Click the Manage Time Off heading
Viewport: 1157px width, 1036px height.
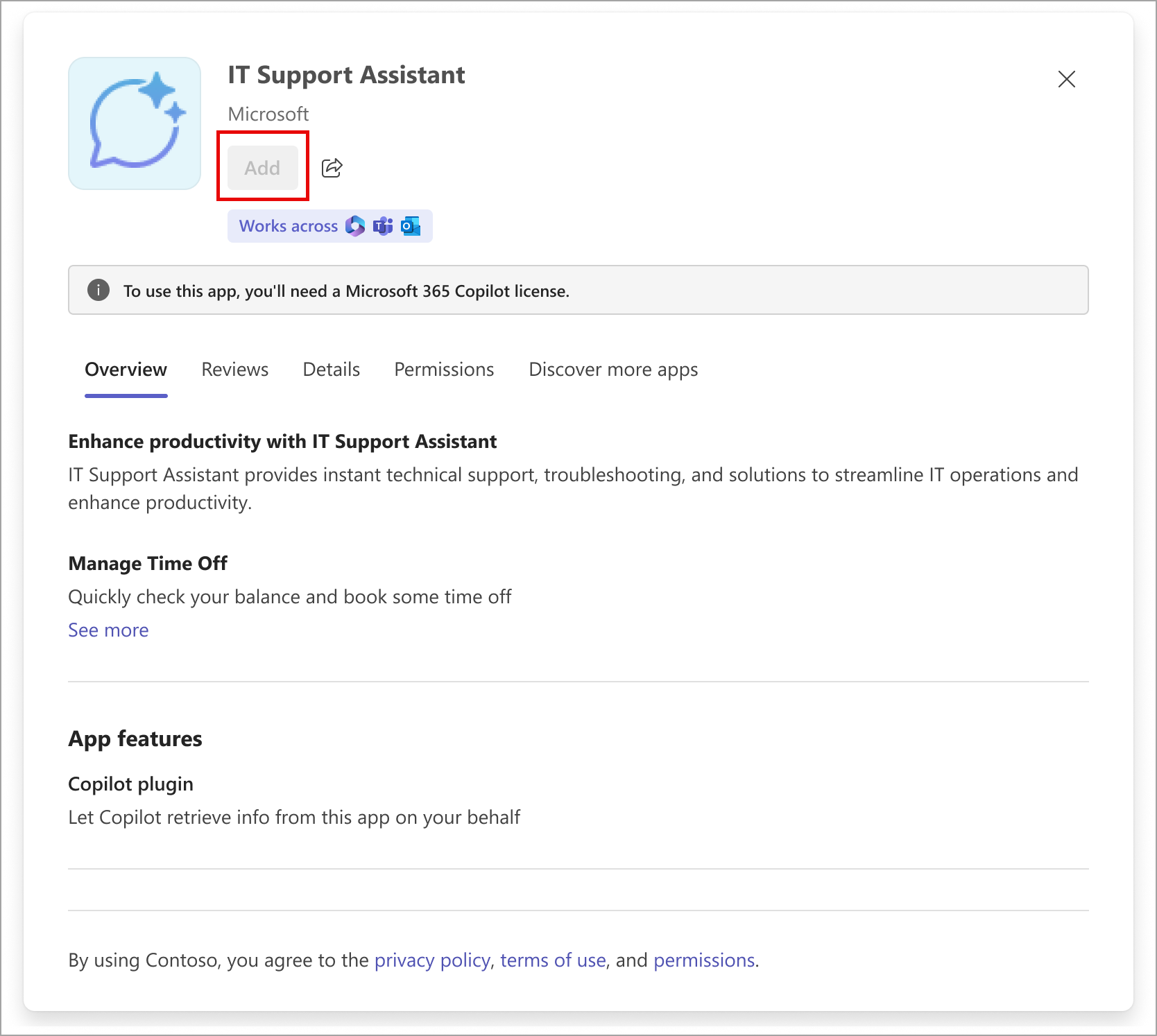pyautogui.click(x=148, y=564)
